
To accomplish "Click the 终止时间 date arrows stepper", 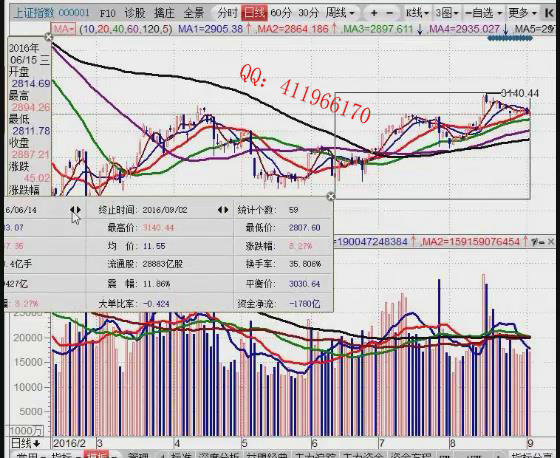I will pos(223,210).
